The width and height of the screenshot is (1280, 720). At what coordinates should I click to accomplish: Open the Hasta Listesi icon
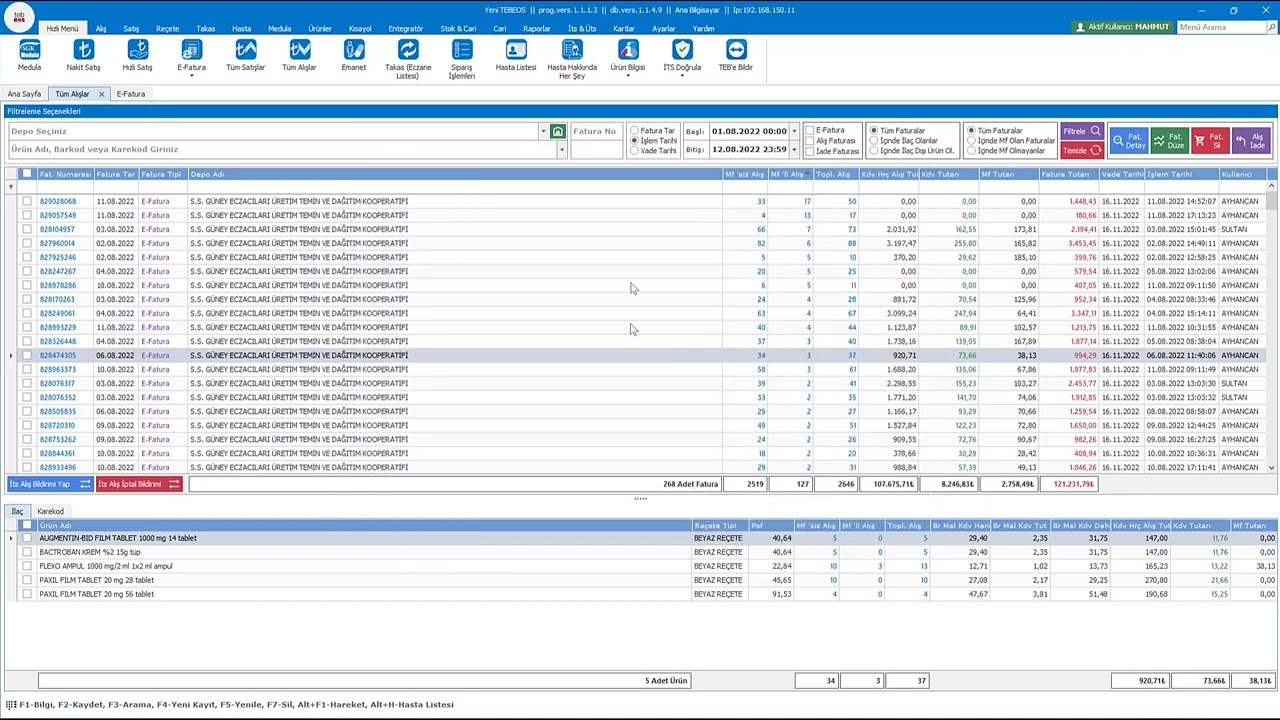tap(516, 56)
